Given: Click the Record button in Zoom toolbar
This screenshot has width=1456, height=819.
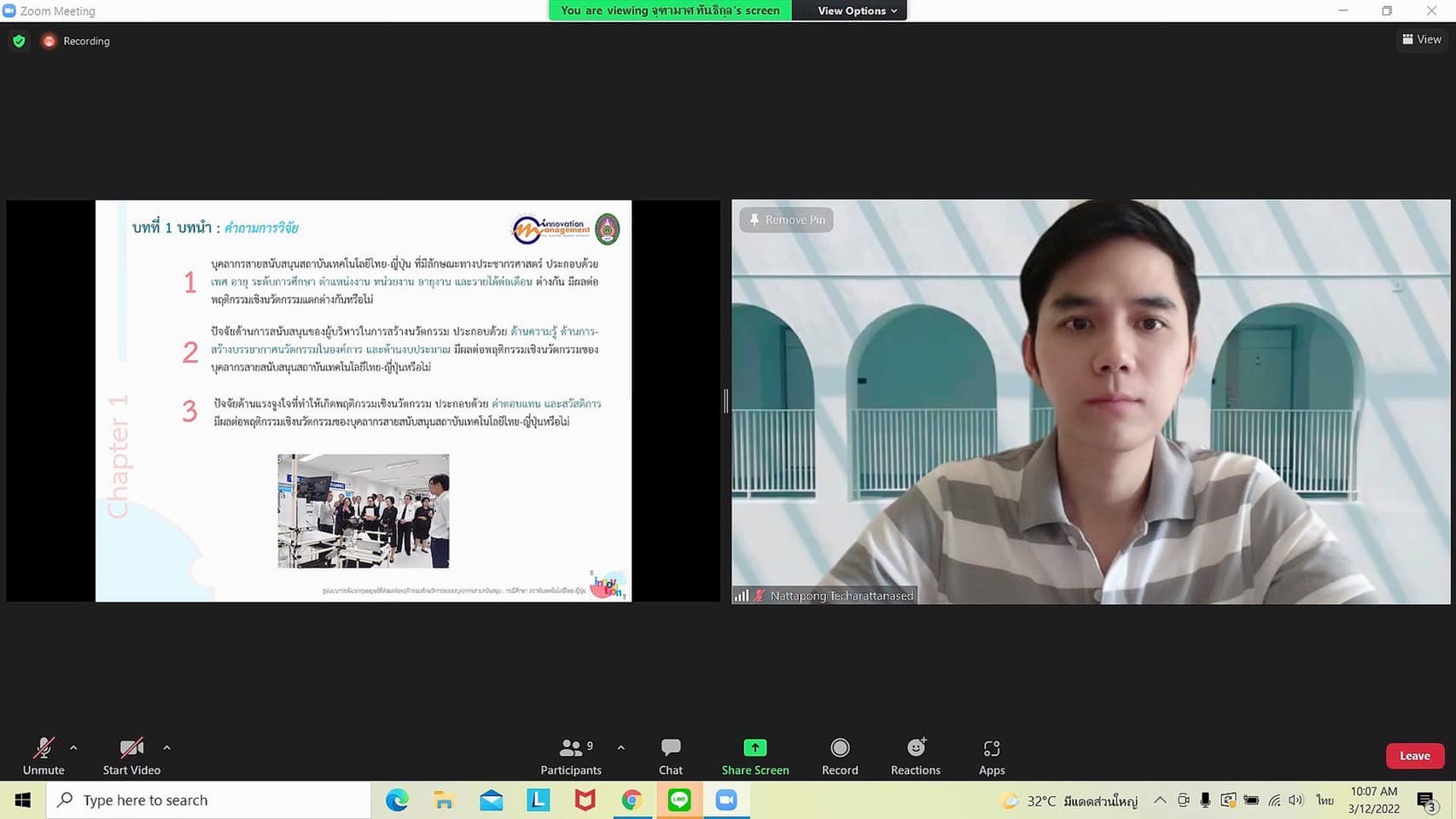Looking at the screenshot, I should (x=839, y=755).
